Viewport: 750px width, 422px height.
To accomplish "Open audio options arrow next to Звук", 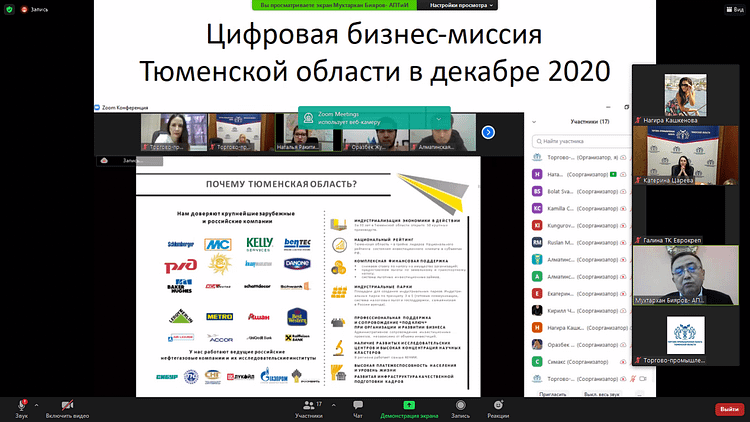I will [36, 405].
